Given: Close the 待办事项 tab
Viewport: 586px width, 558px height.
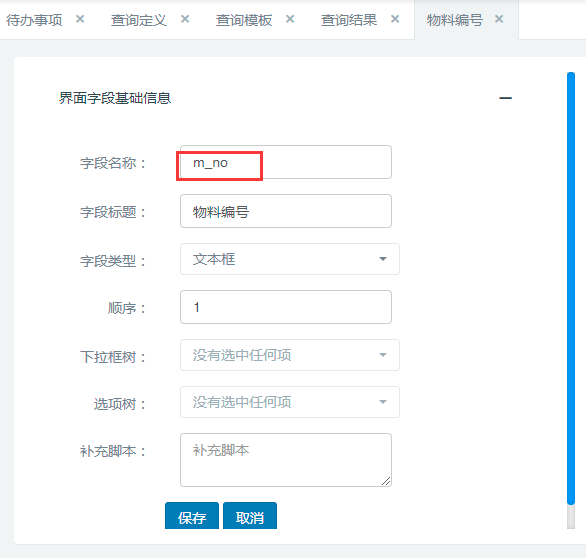Looking at the screenshot, I should 80,19.
